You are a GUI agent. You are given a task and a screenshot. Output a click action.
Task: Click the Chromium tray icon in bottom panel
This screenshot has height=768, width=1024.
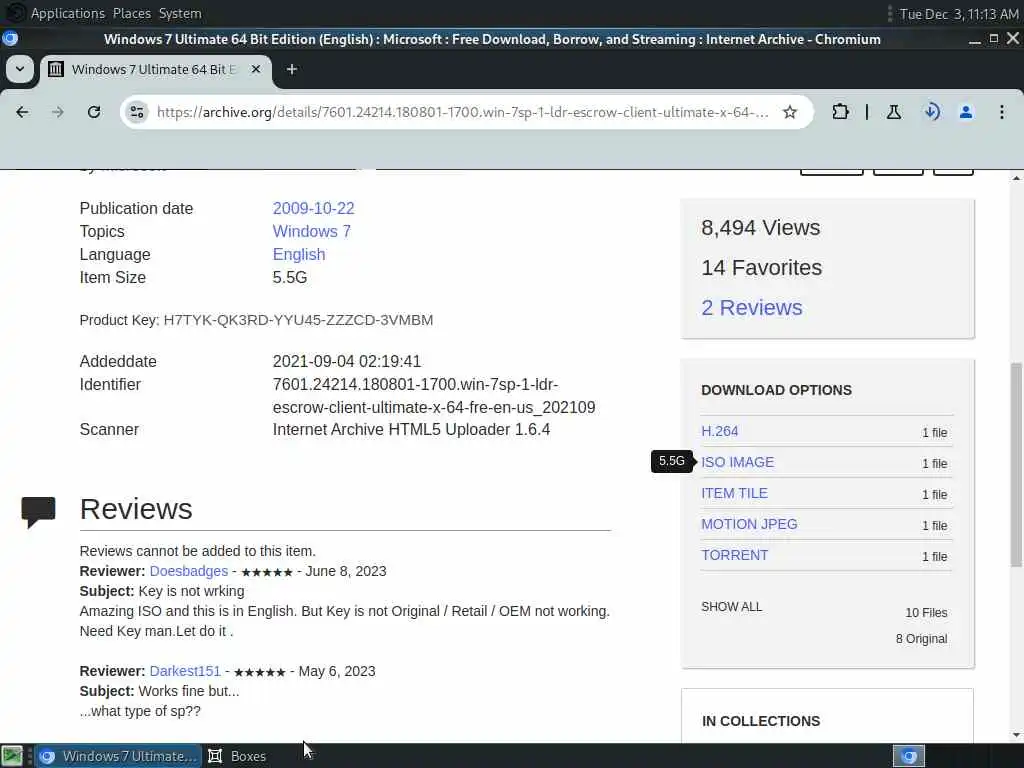(x=908, y=756)
